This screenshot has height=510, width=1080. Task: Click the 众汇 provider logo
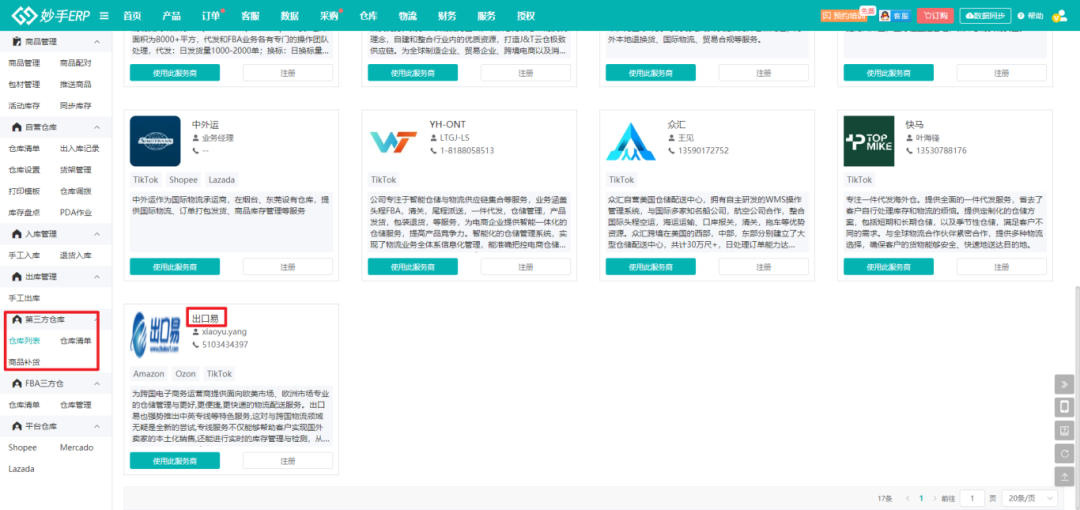[631, 141]
